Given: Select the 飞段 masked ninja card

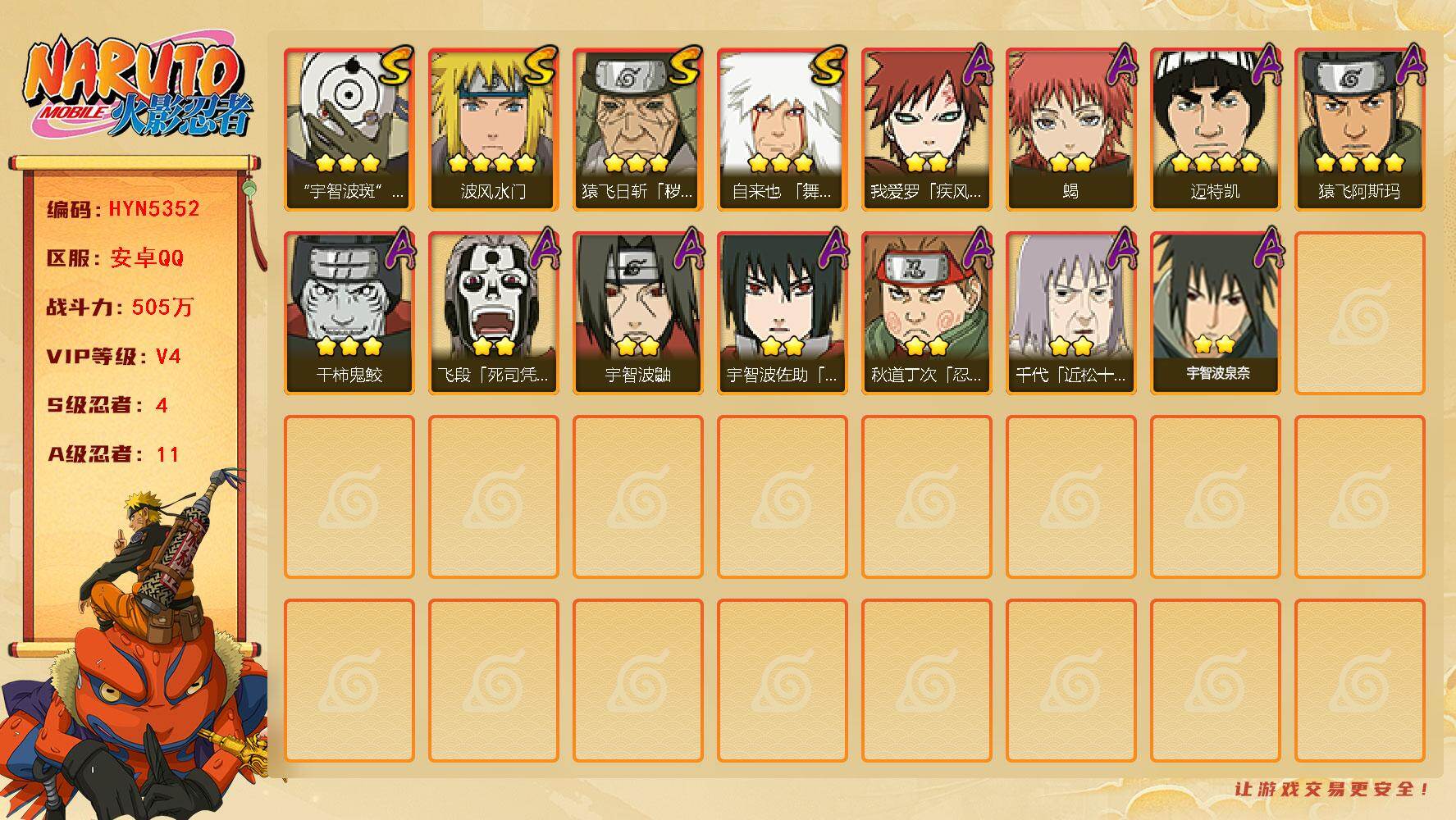Looking at the screenshot, I should (494, 313).
